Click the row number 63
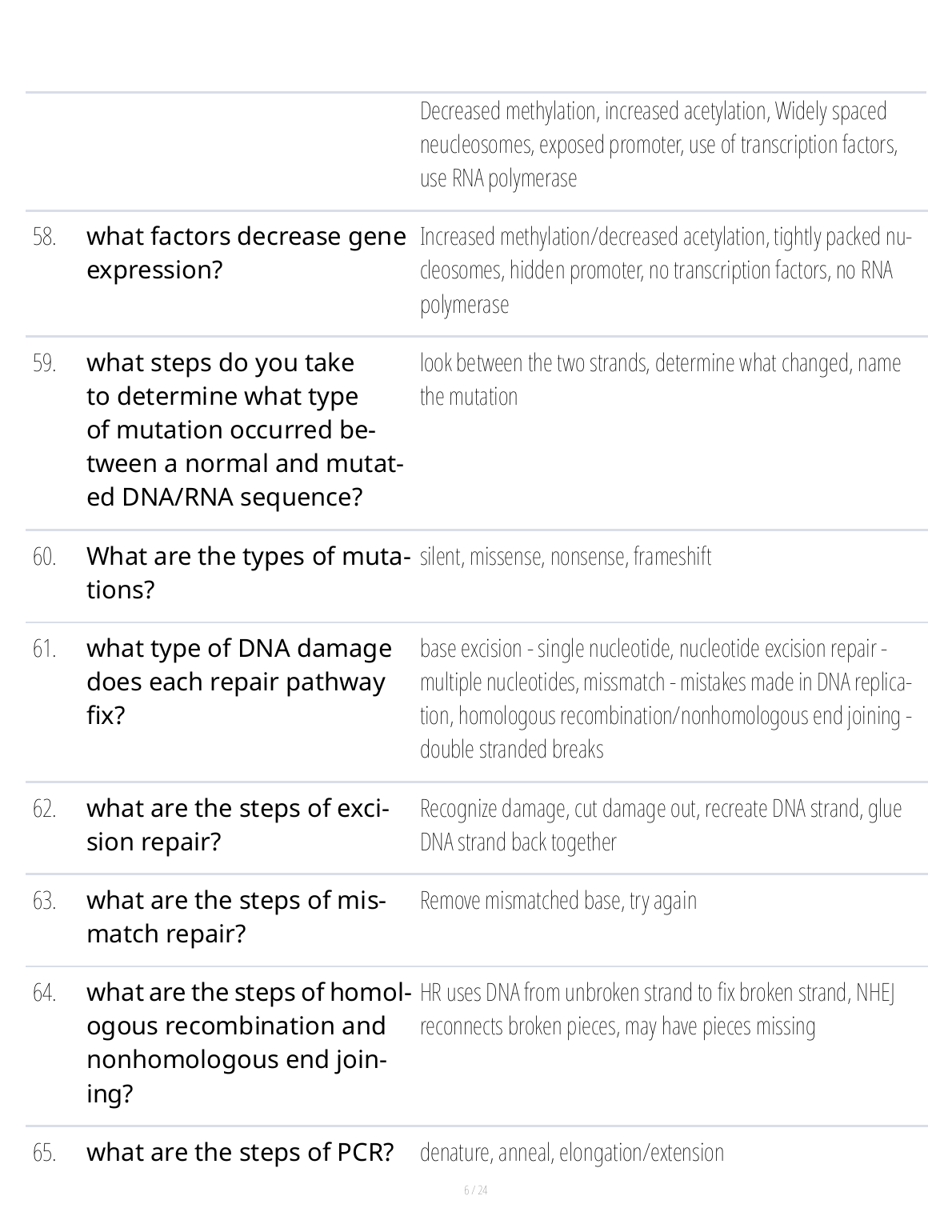This screenshot has height=1232, width=952. (45, 901)
